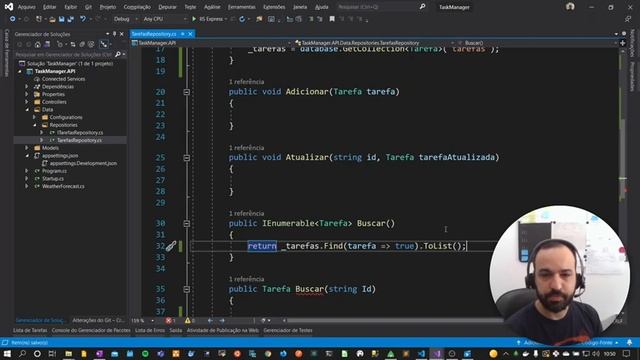Click the Visual Studio logo icon
The width and height of the screenshot is (640, 360).
pos(9,7)
